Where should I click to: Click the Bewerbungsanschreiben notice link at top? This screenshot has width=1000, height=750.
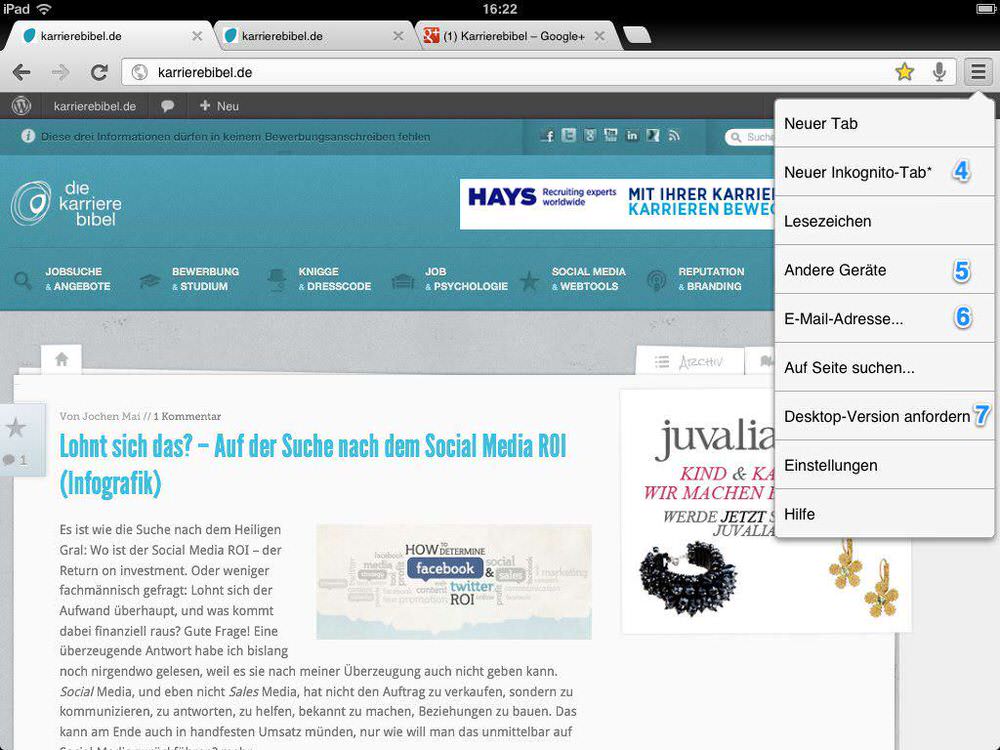235,136
